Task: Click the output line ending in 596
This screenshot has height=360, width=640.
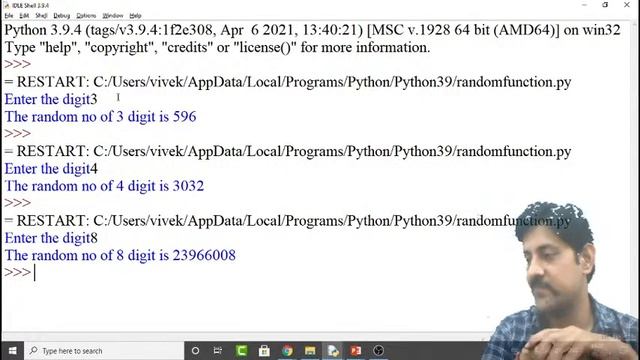Action: [x=100, y=117]
